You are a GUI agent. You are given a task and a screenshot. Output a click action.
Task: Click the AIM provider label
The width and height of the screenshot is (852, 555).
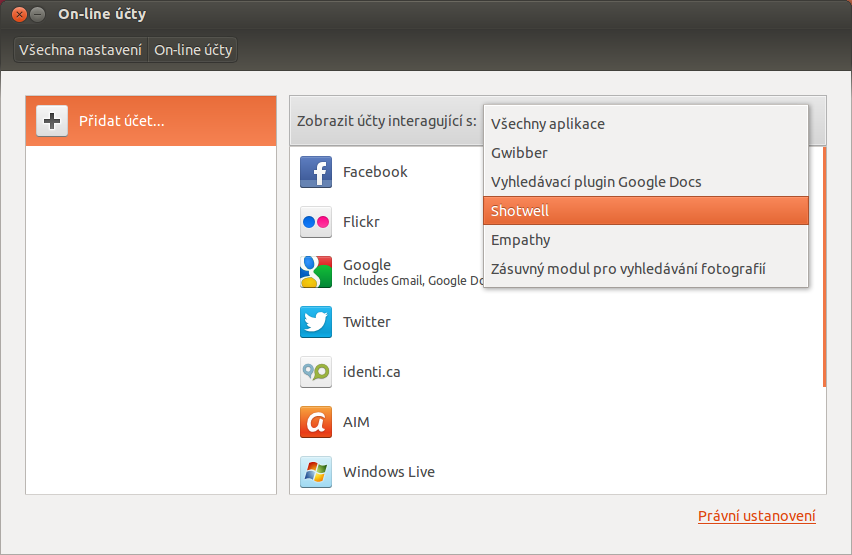click(356, 422)
